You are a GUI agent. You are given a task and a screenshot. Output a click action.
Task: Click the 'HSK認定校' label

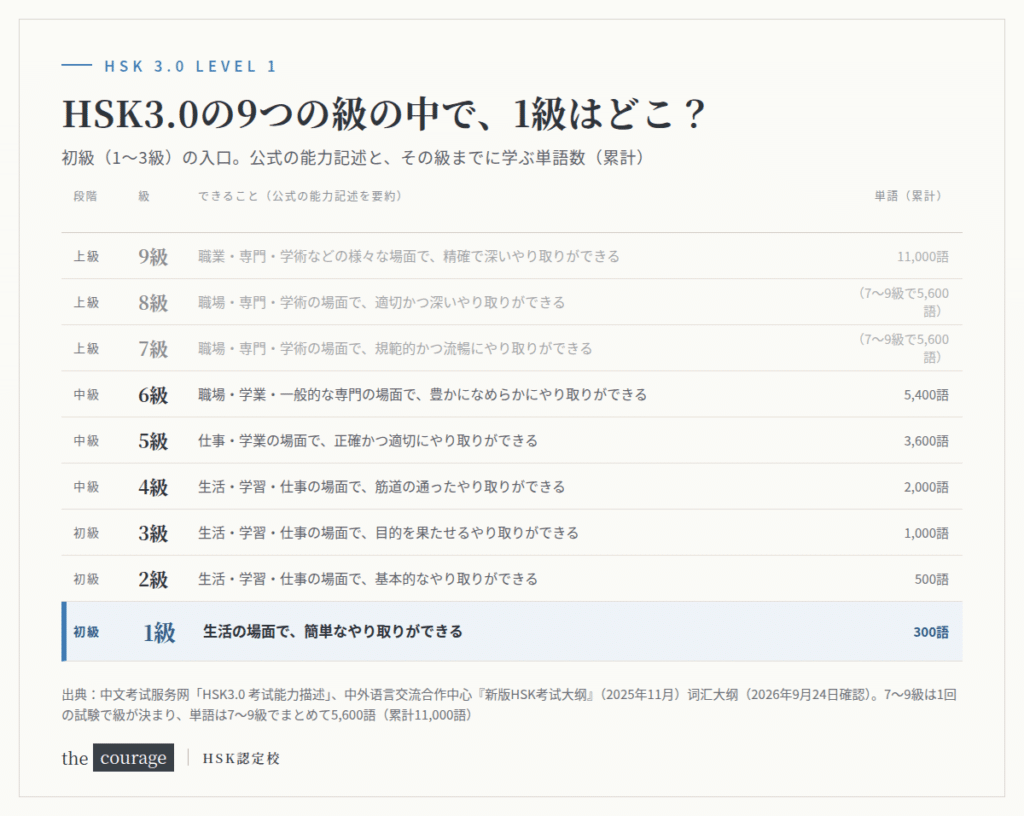tap(241, 759)
